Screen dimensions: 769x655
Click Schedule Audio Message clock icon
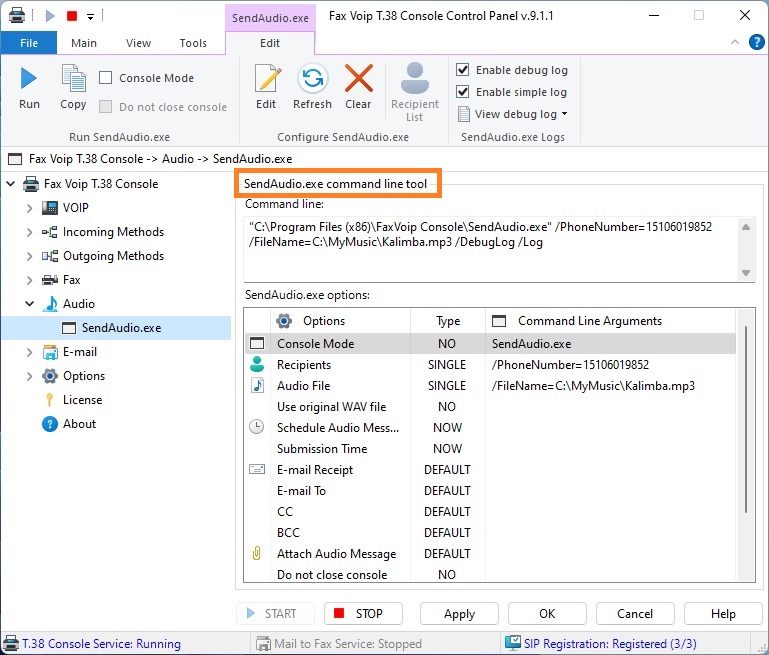point(256,427)
